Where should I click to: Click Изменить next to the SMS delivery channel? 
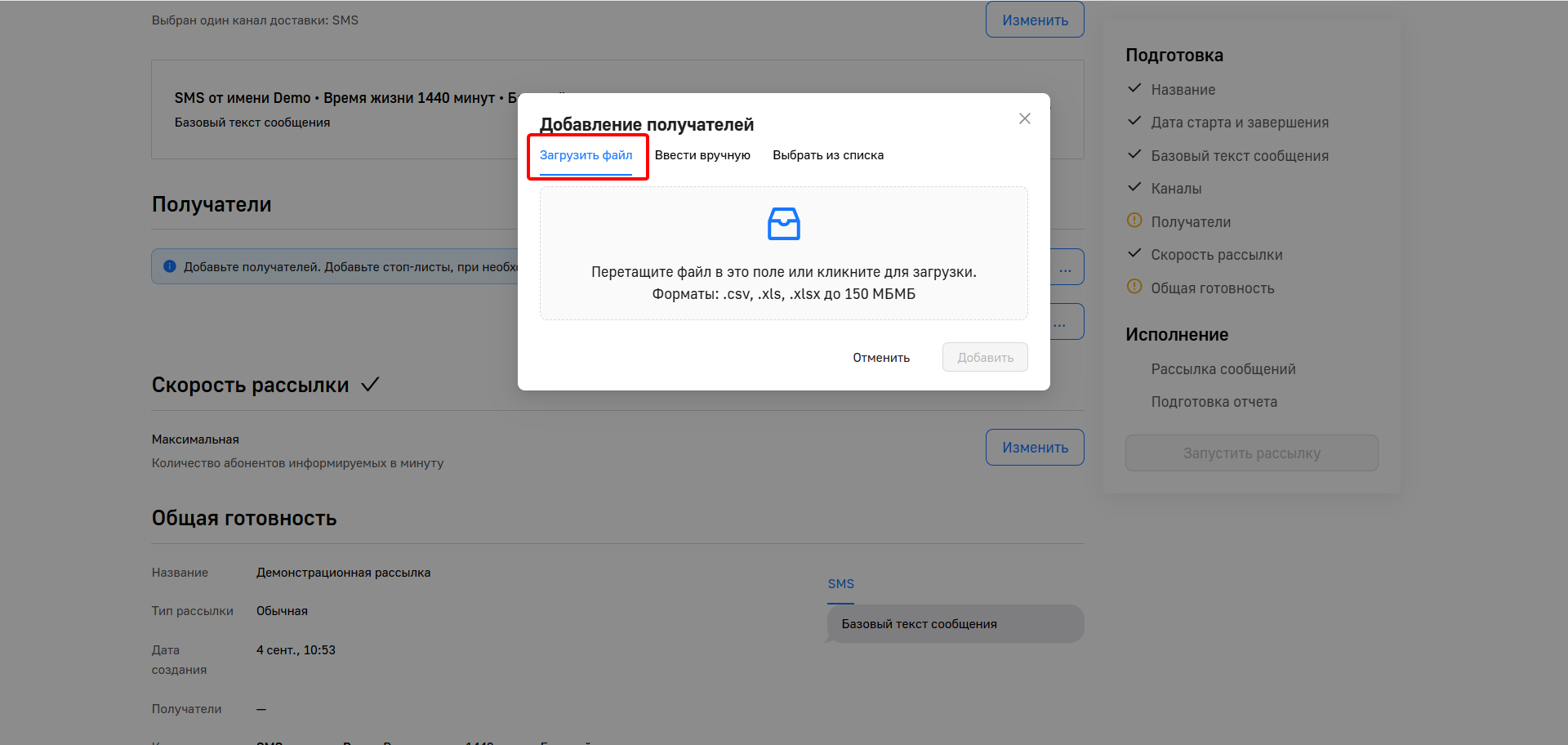point(1034,19)
